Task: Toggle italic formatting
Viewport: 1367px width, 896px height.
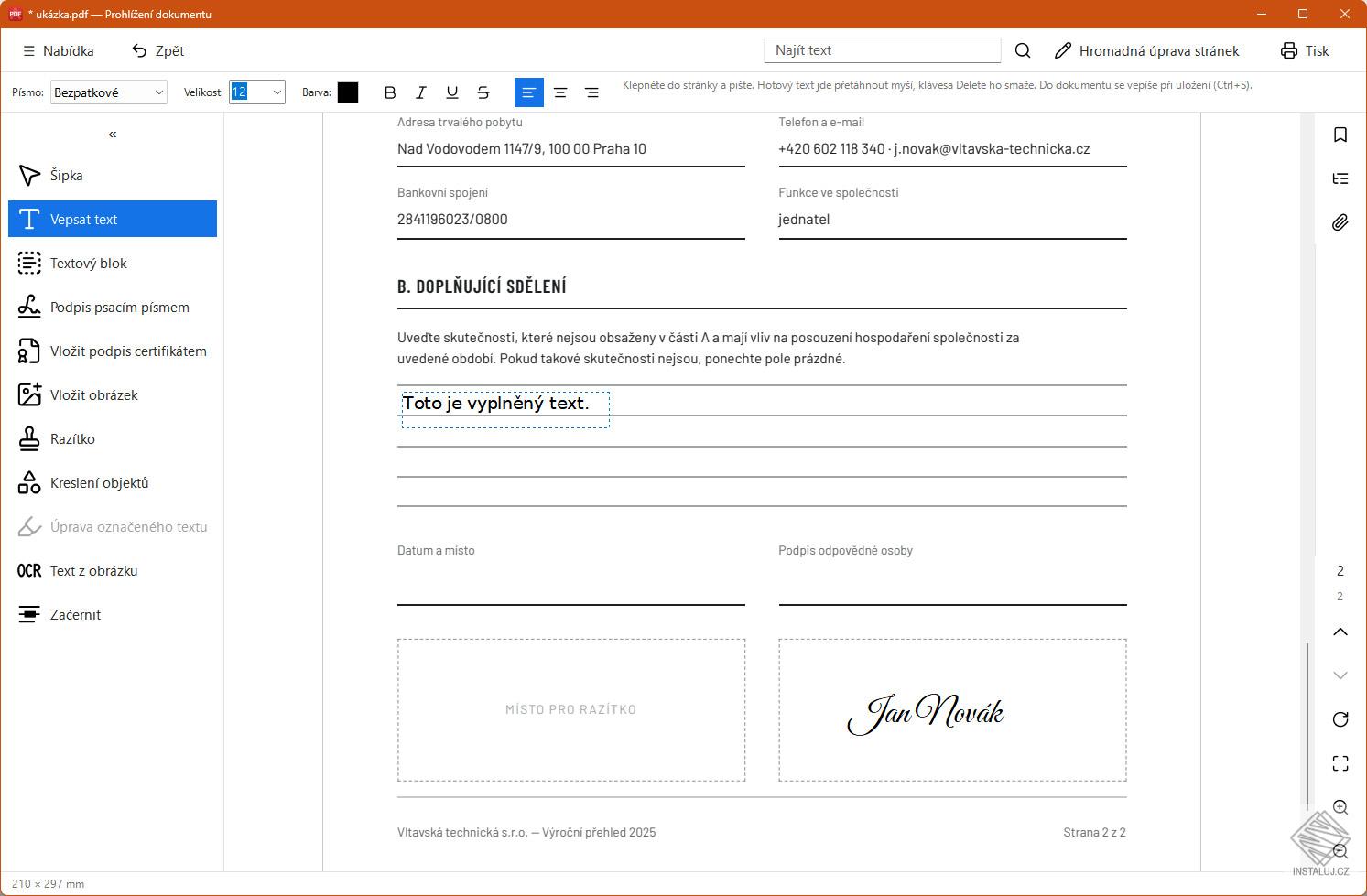Action: (x=421, y=92)
